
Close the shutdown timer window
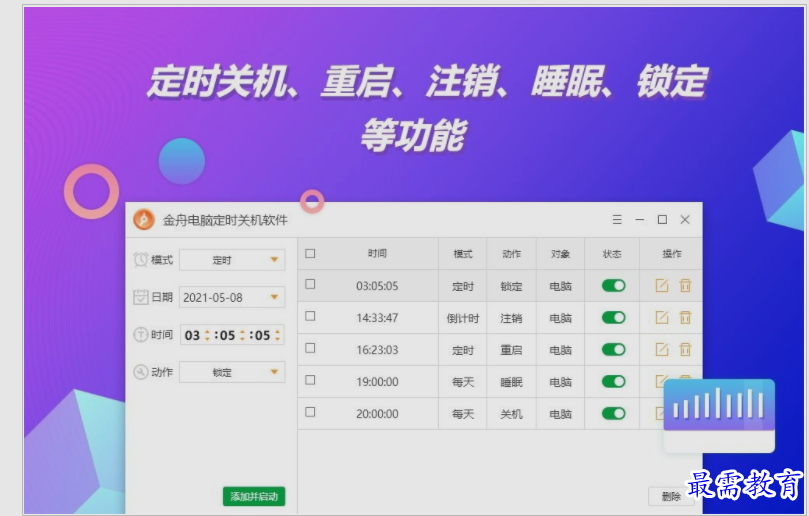coord(685,220)
